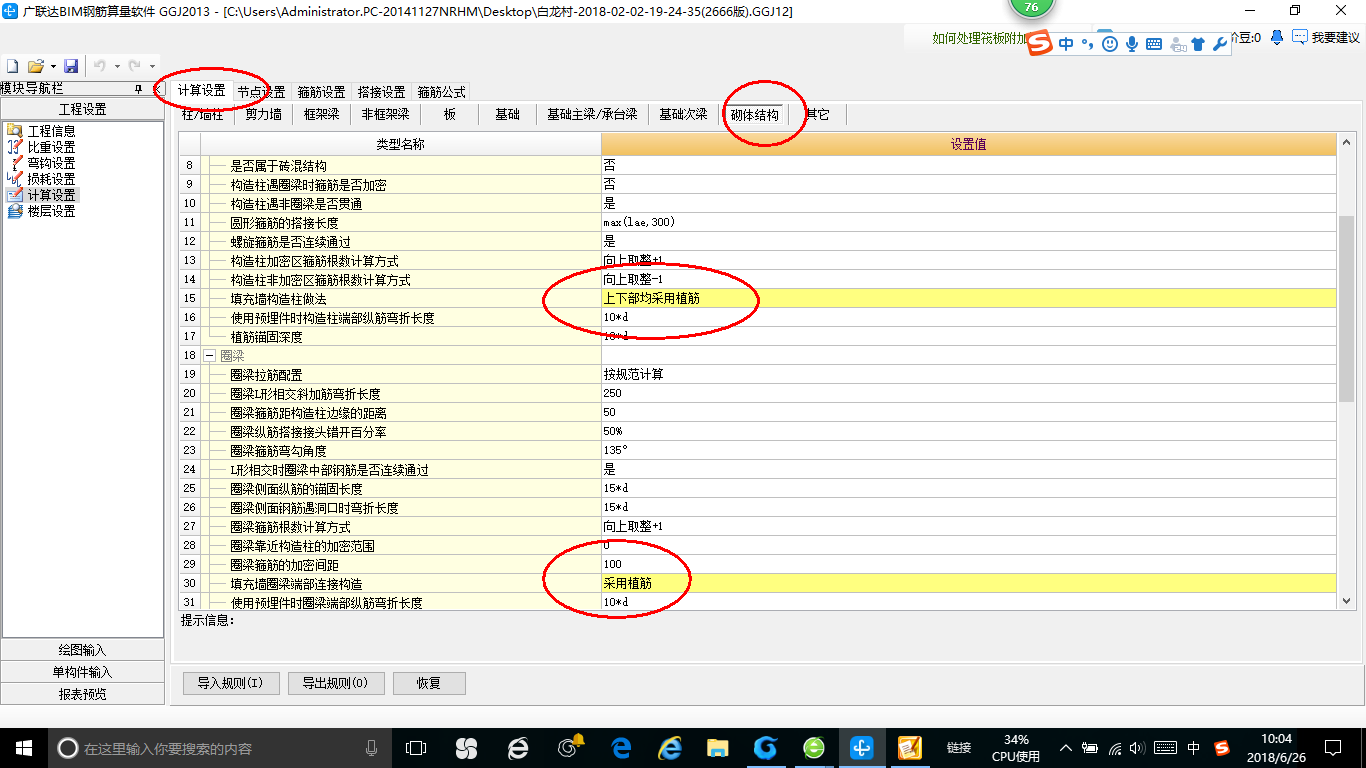
Task: Click the 50% value for 搭接接头错开百分率
Action: pyautogui.click(x=968, y=431)
